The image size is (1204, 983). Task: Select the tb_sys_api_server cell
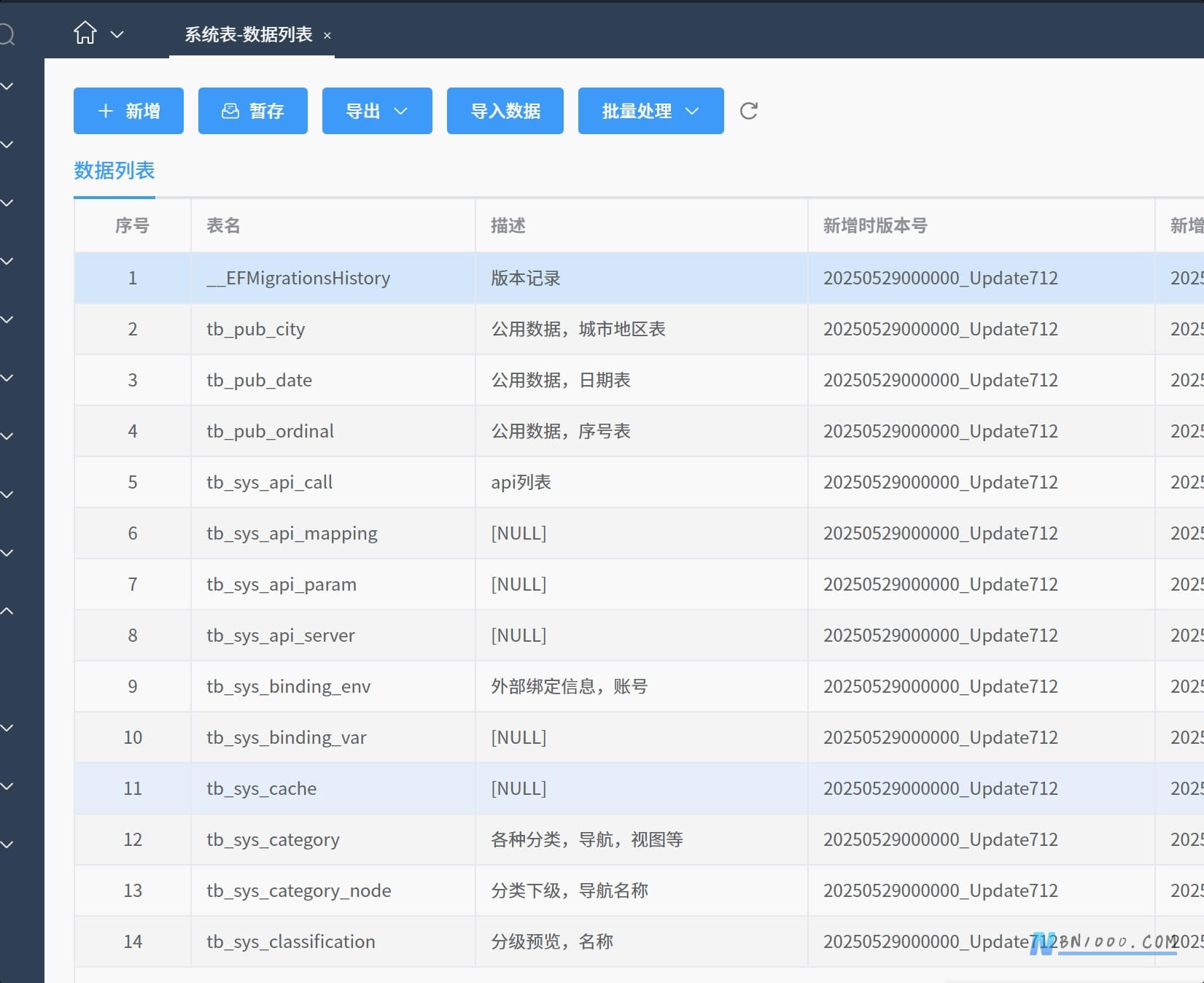333,635
